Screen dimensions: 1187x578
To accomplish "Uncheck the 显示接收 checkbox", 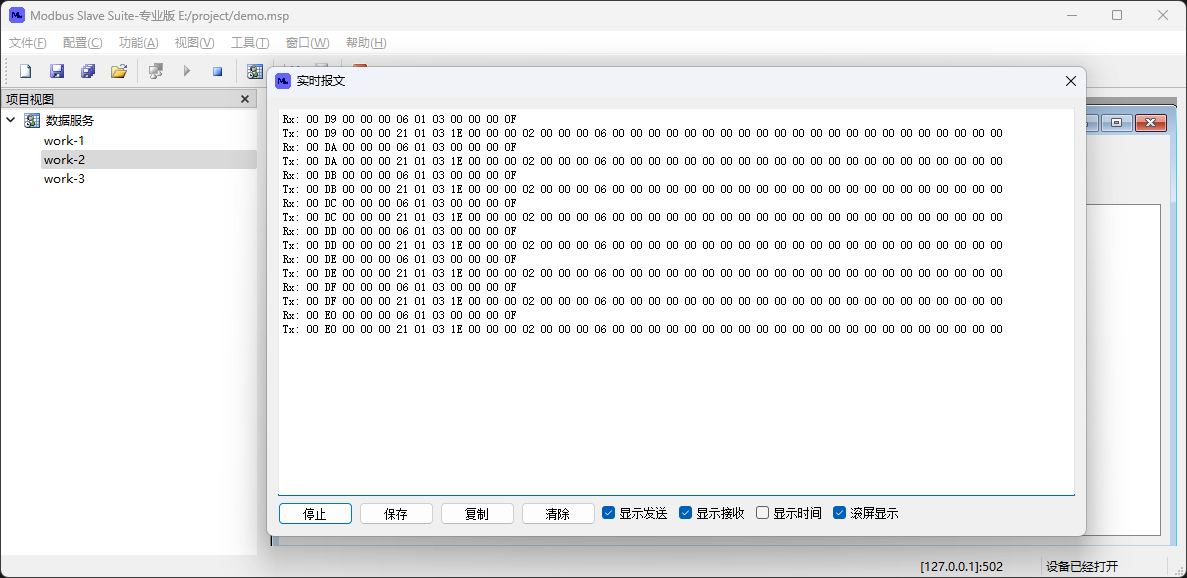I will click(x=685, y=513).
